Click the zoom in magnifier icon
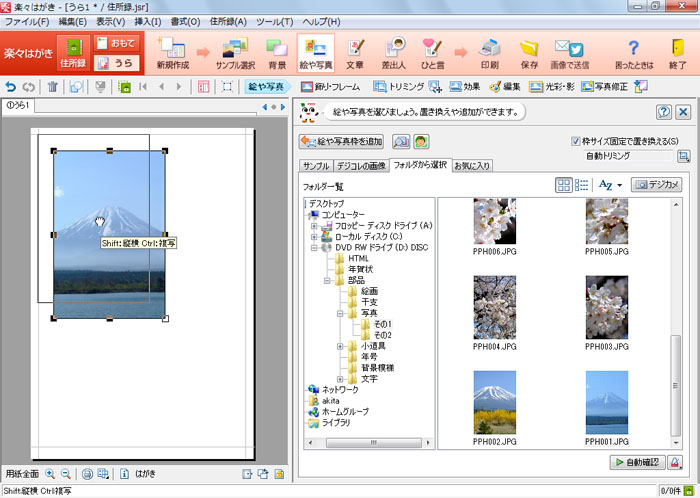700x498 pixels. coord(50,474)
